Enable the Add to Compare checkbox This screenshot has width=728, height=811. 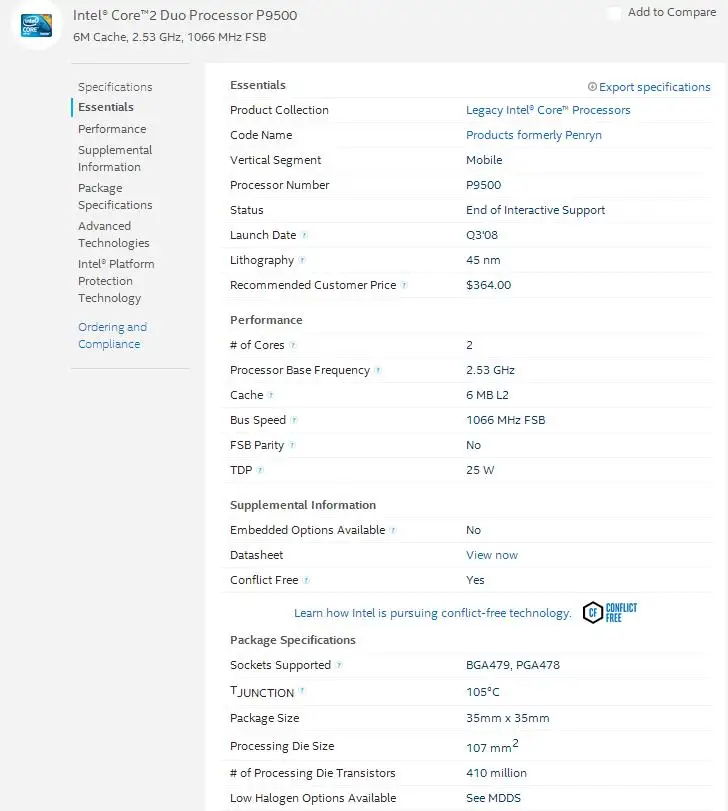(613, 13)
